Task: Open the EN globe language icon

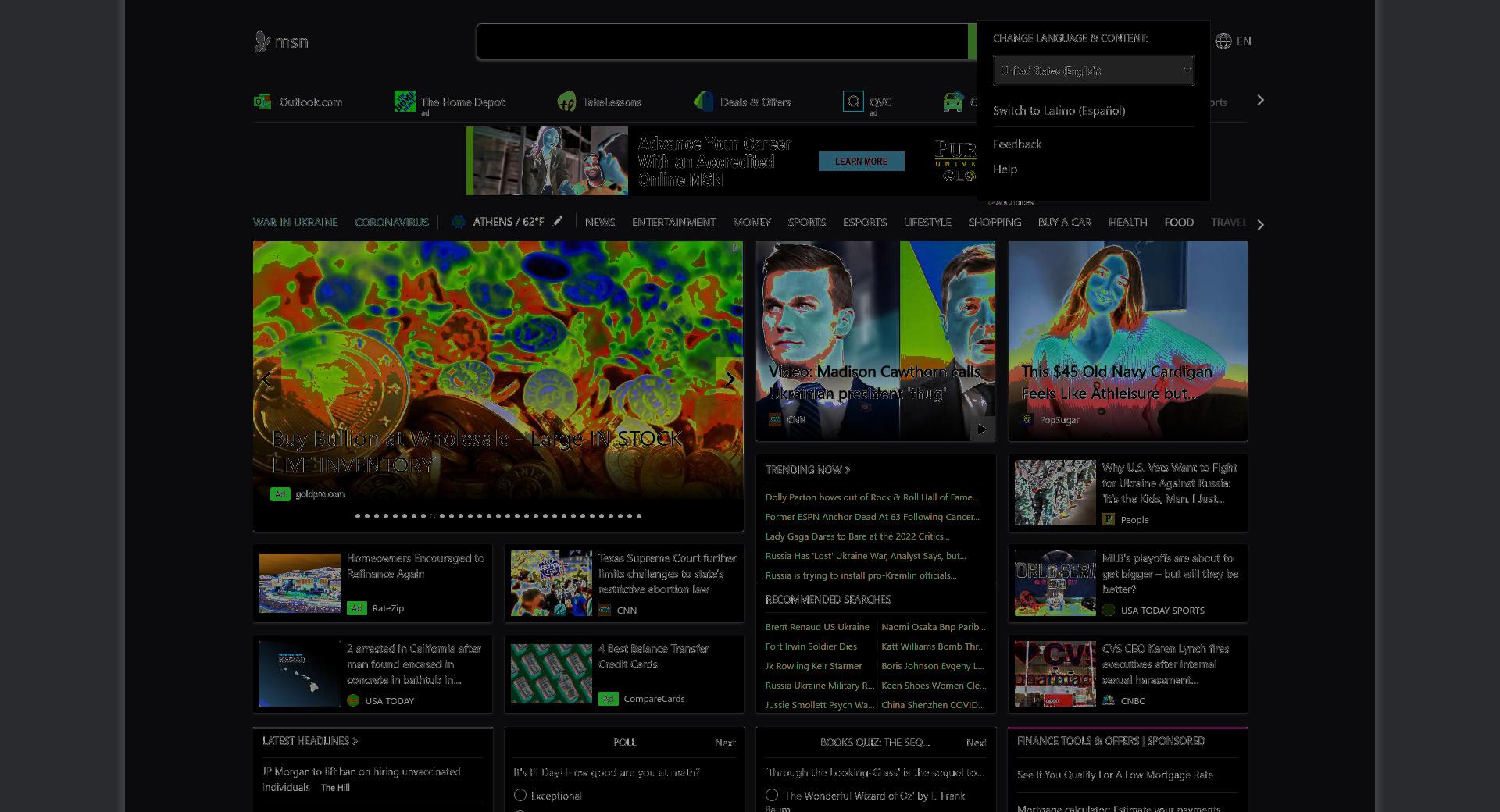Action: [x=1223, y=41]
